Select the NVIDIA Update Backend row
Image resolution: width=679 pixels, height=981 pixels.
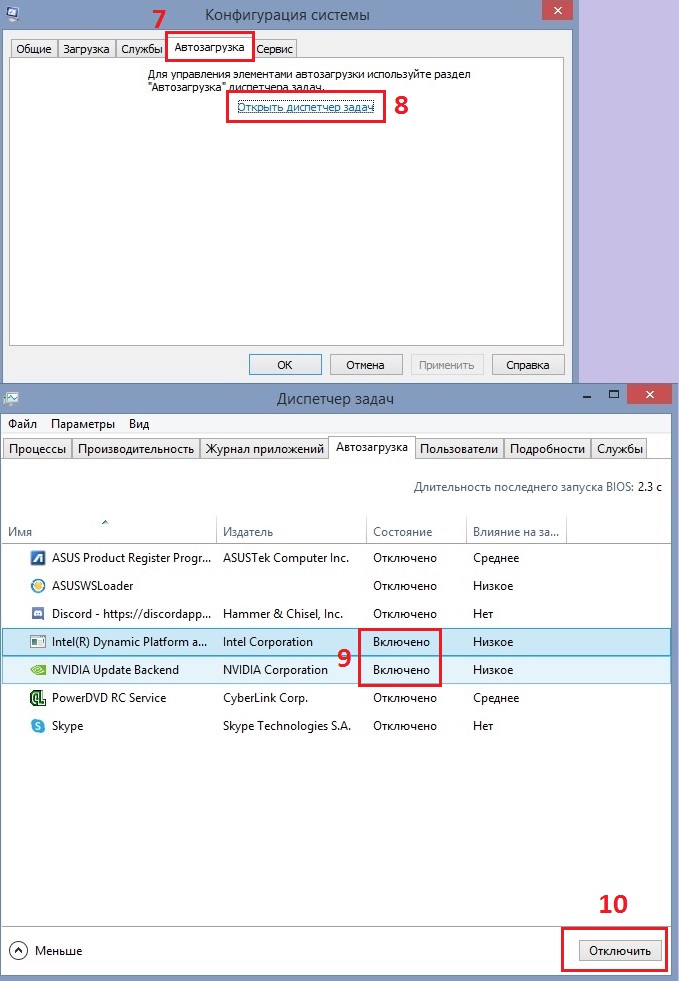pos(336,670)
